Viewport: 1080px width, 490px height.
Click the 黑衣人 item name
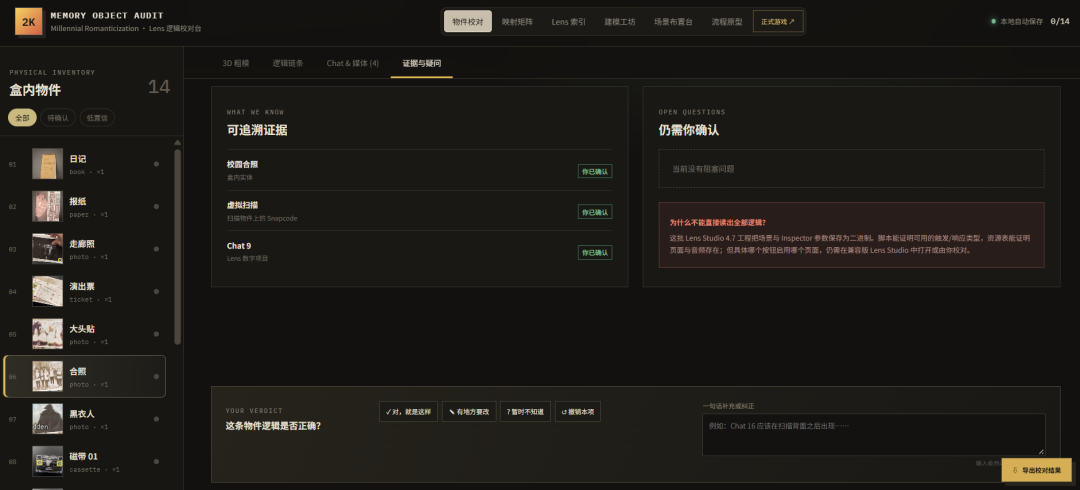click(82, 414)
